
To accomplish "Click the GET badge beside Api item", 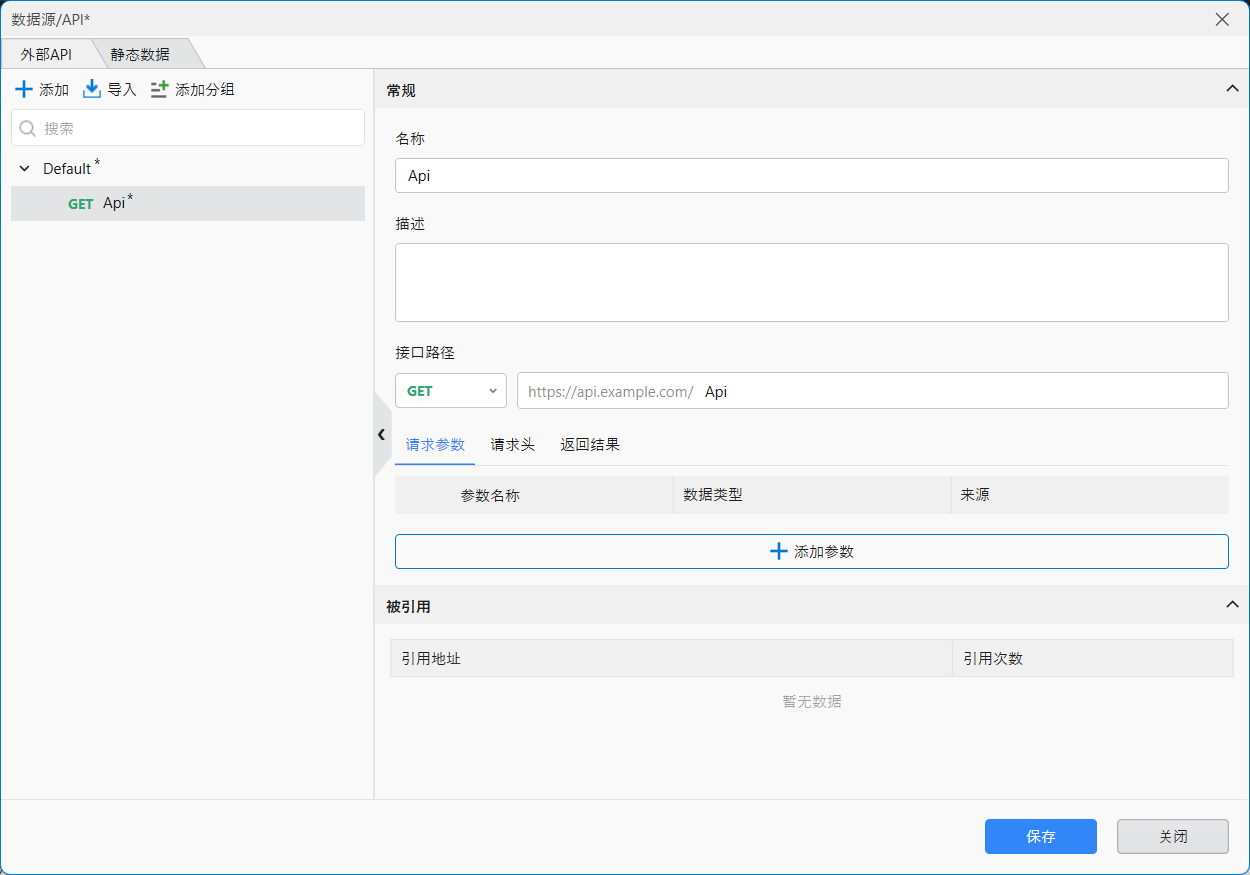I will click(x=81, y=204).
